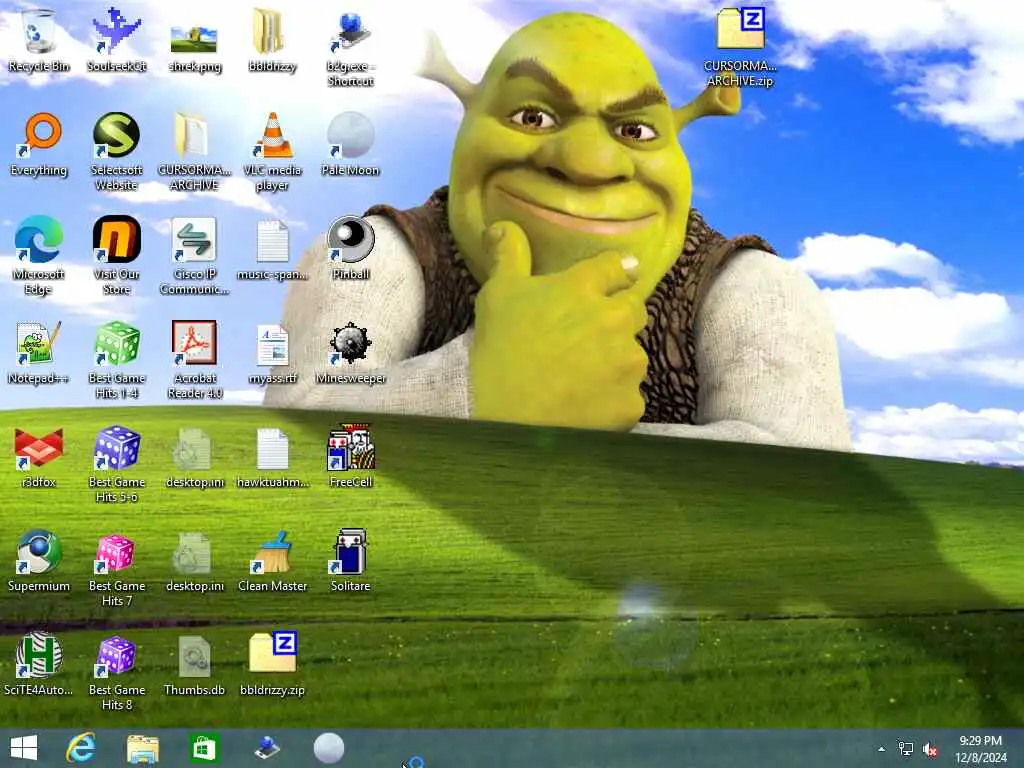Select the VLC media player icon
Viewport: 1024px width, 768px height.
(x=272, y=152)
